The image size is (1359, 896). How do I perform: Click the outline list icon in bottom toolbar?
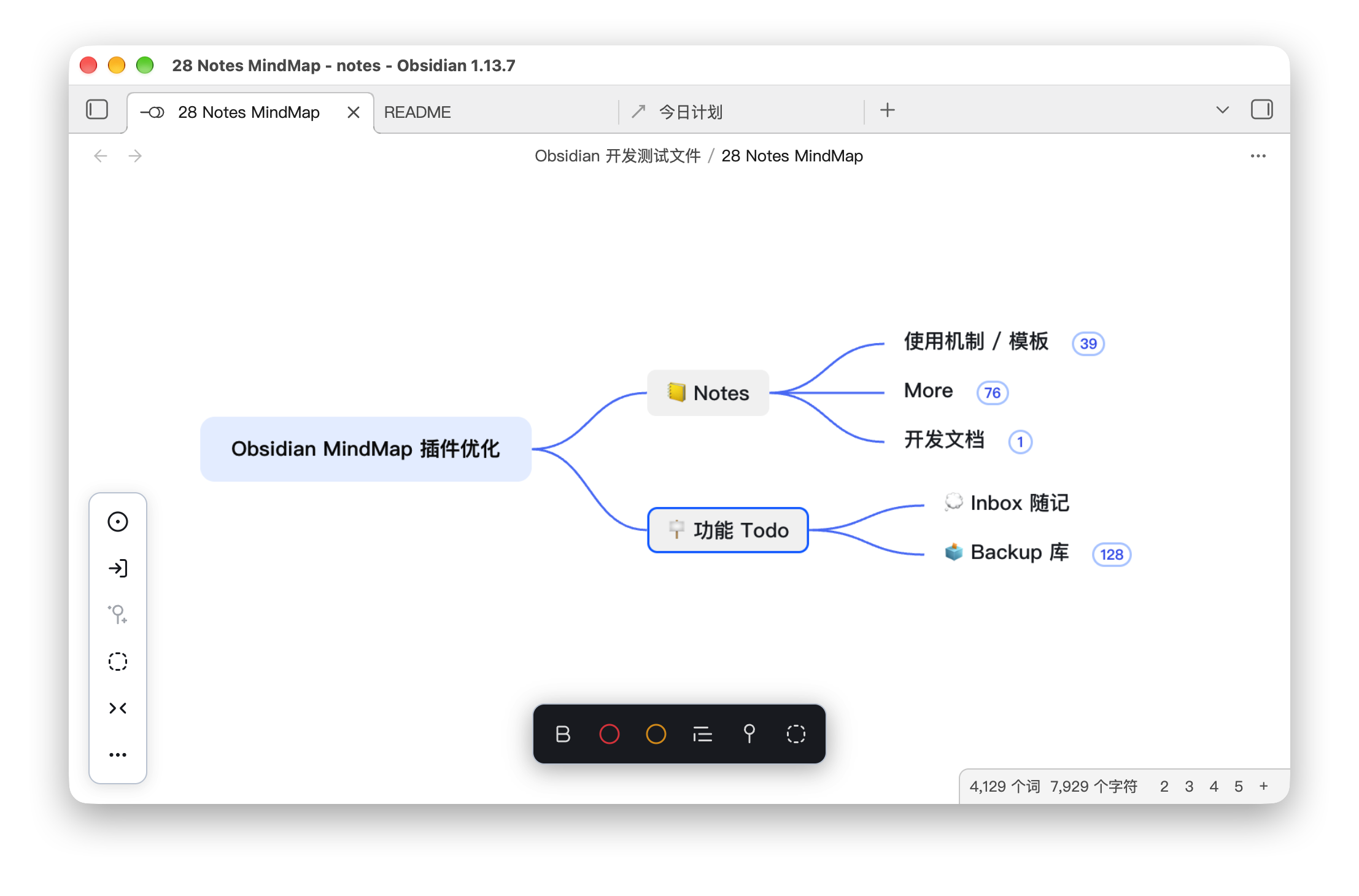pyautogui.click(x=703, y=734)
